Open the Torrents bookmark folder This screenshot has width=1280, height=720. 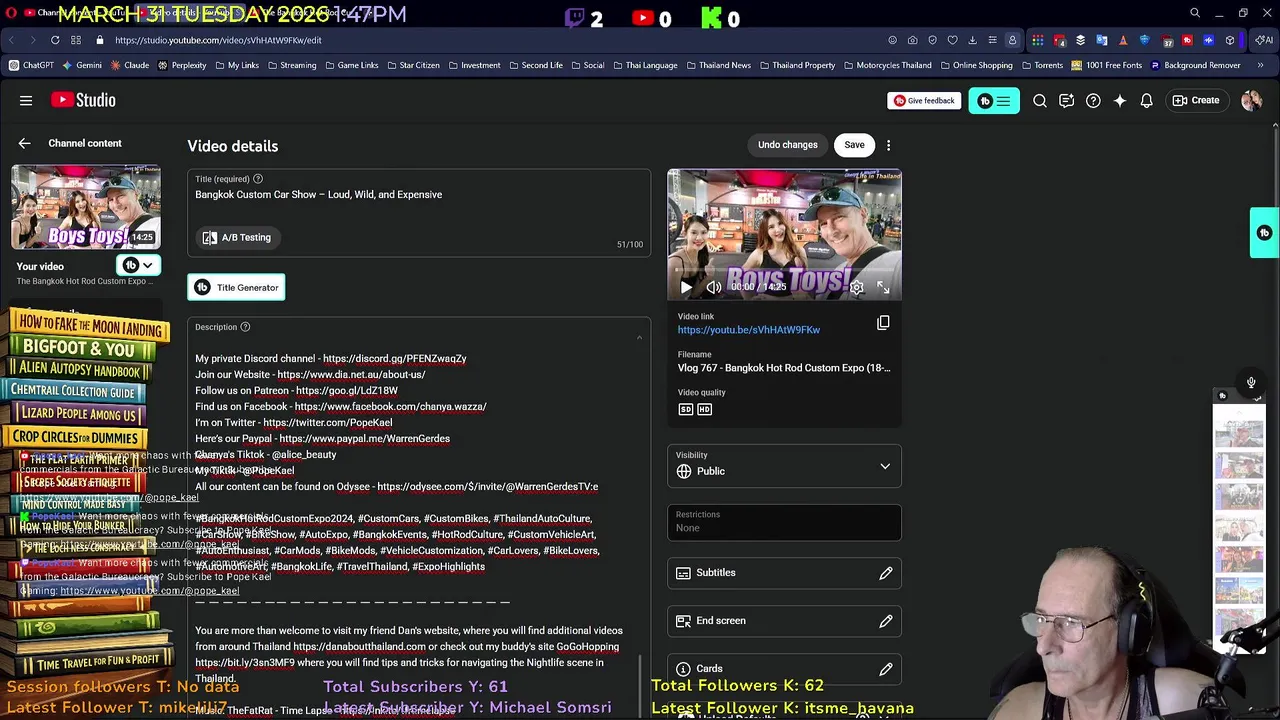(x=1041, y=65)
